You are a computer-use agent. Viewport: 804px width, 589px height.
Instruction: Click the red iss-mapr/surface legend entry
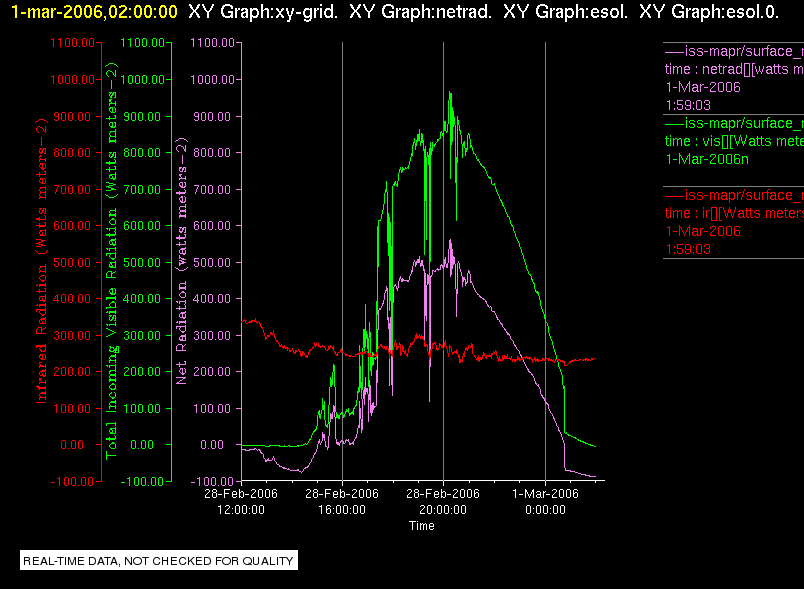pos(734,195)
